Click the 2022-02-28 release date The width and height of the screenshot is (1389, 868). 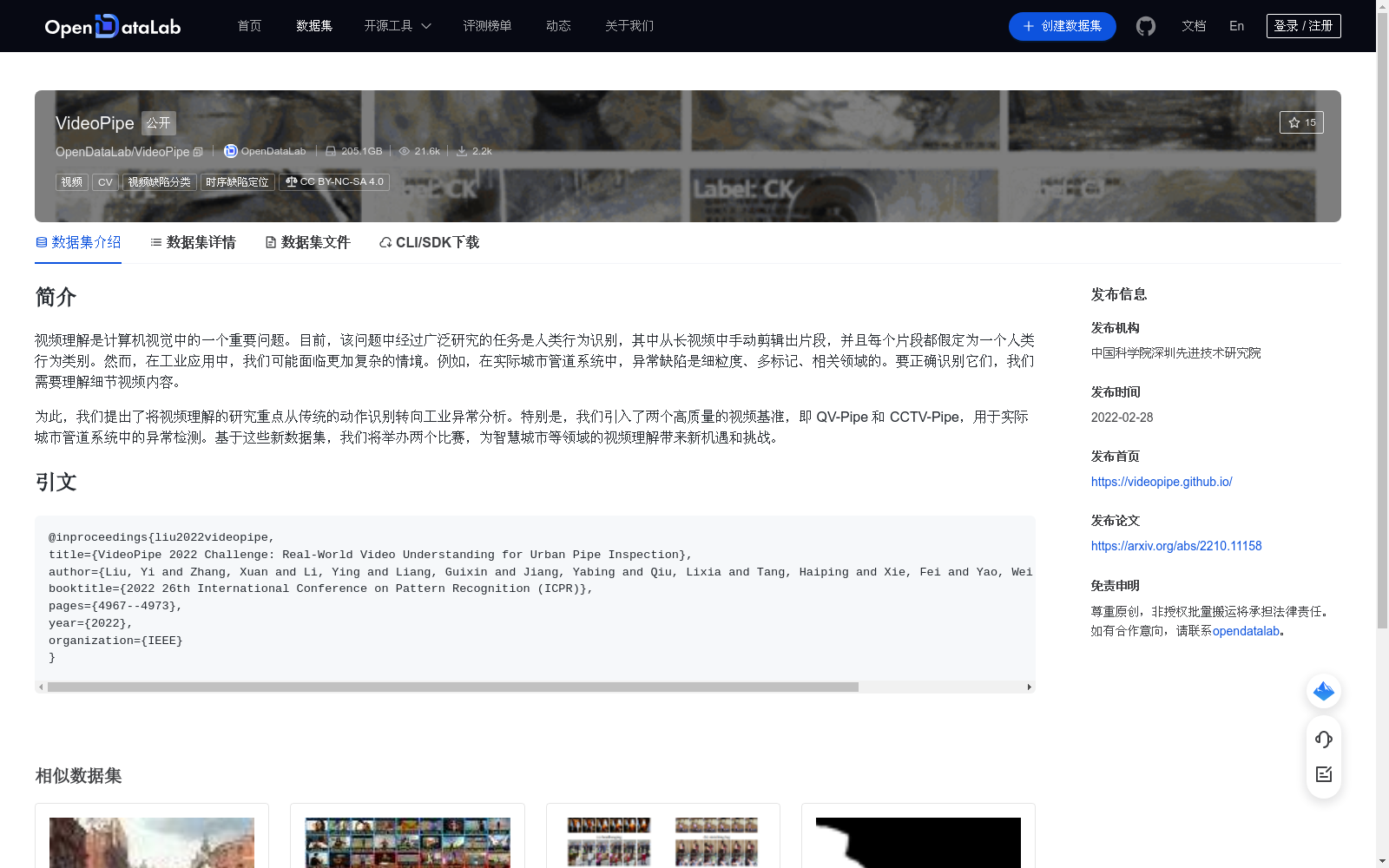[x=1122, y=418]
